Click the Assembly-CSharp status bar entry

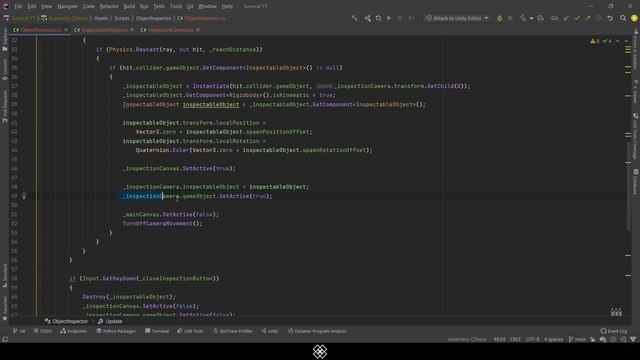click(467, 340)
